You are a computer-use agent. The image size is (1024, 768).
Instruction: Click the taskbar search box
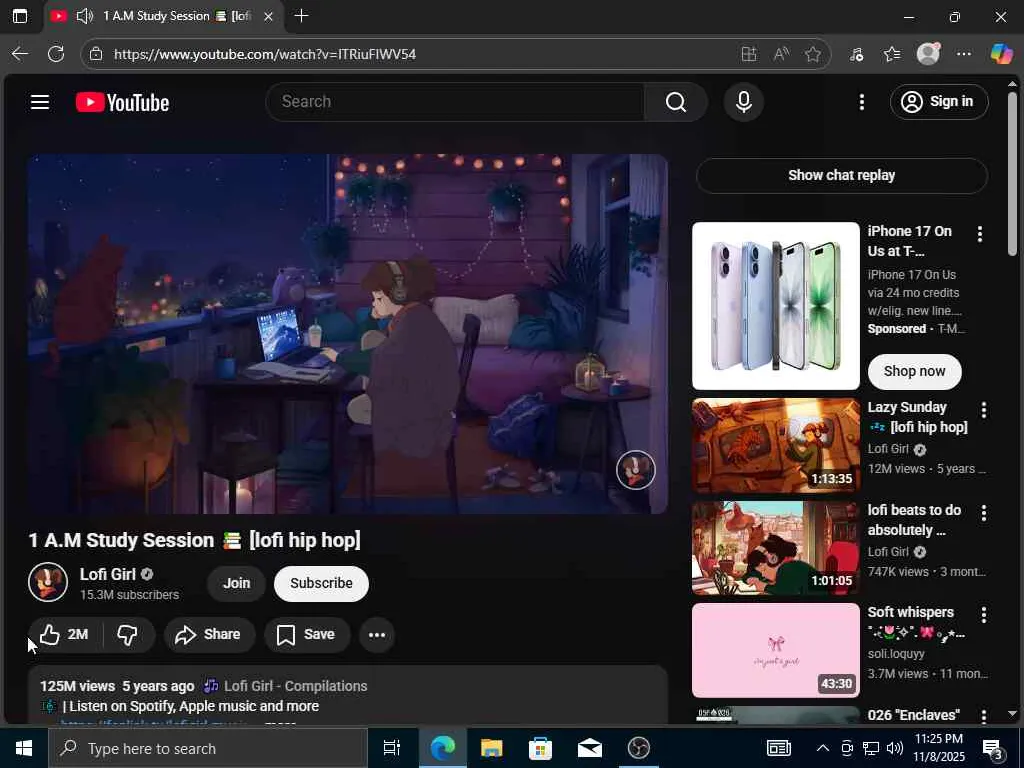[x=208, y=748]
